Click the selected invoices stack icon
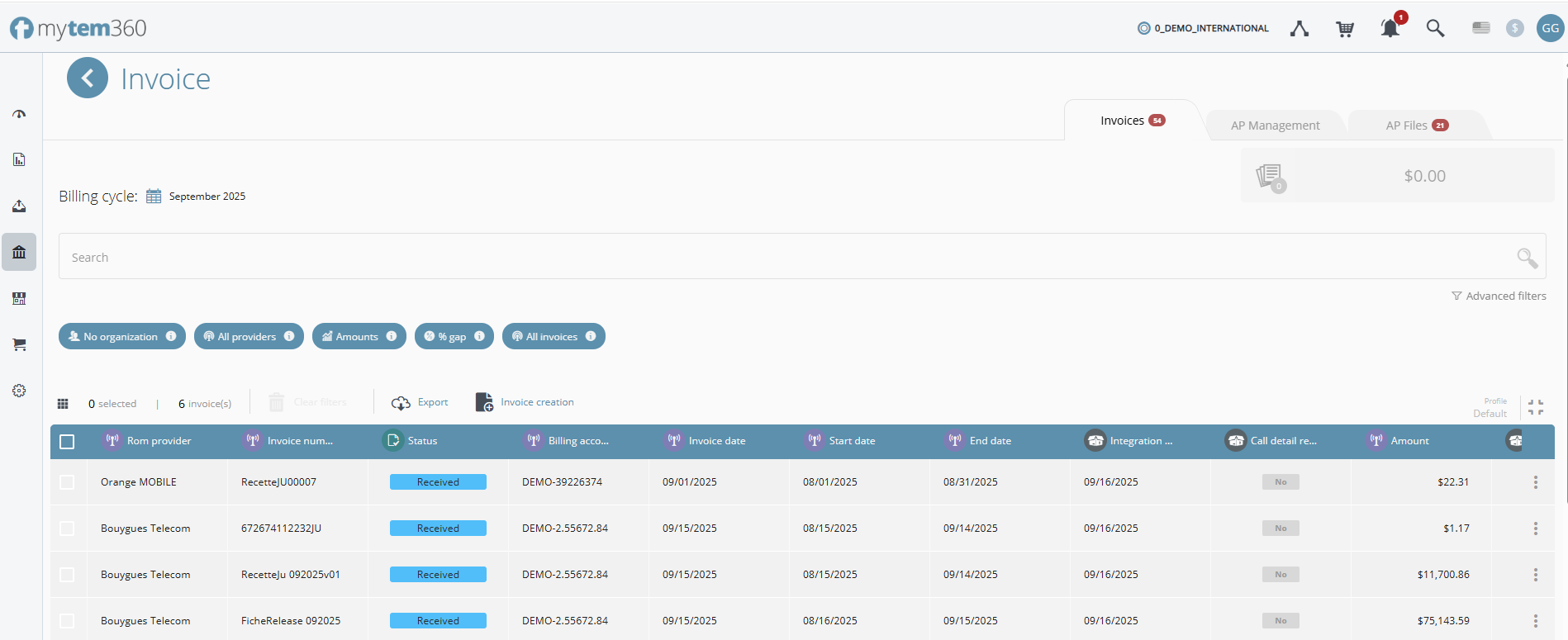This screenshot has height=640, width=1568. [x=1271, y=177]
